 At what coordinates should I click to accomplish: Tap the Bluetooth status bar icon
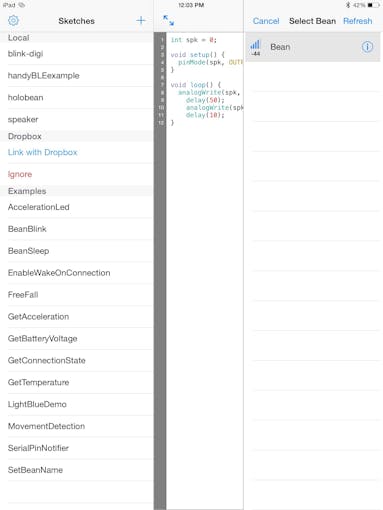(x=348, y=5)
